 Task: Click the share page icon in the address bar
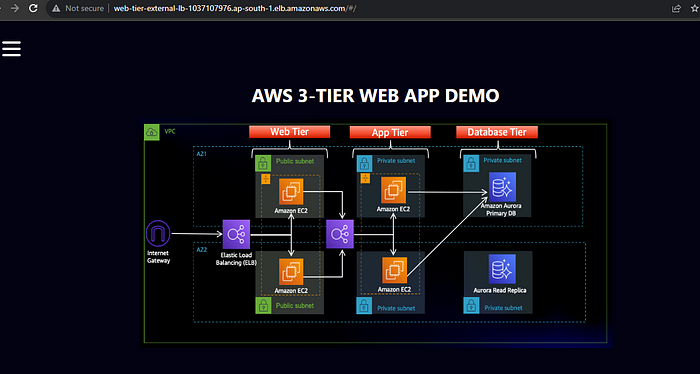point(676,8)
